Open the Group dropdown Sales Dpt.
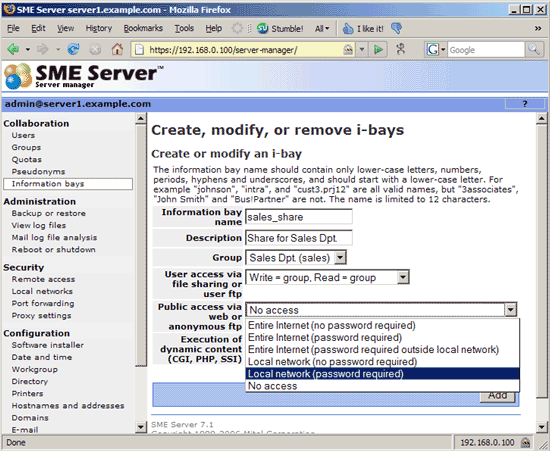Screen dimensions: 550x451 339,258
